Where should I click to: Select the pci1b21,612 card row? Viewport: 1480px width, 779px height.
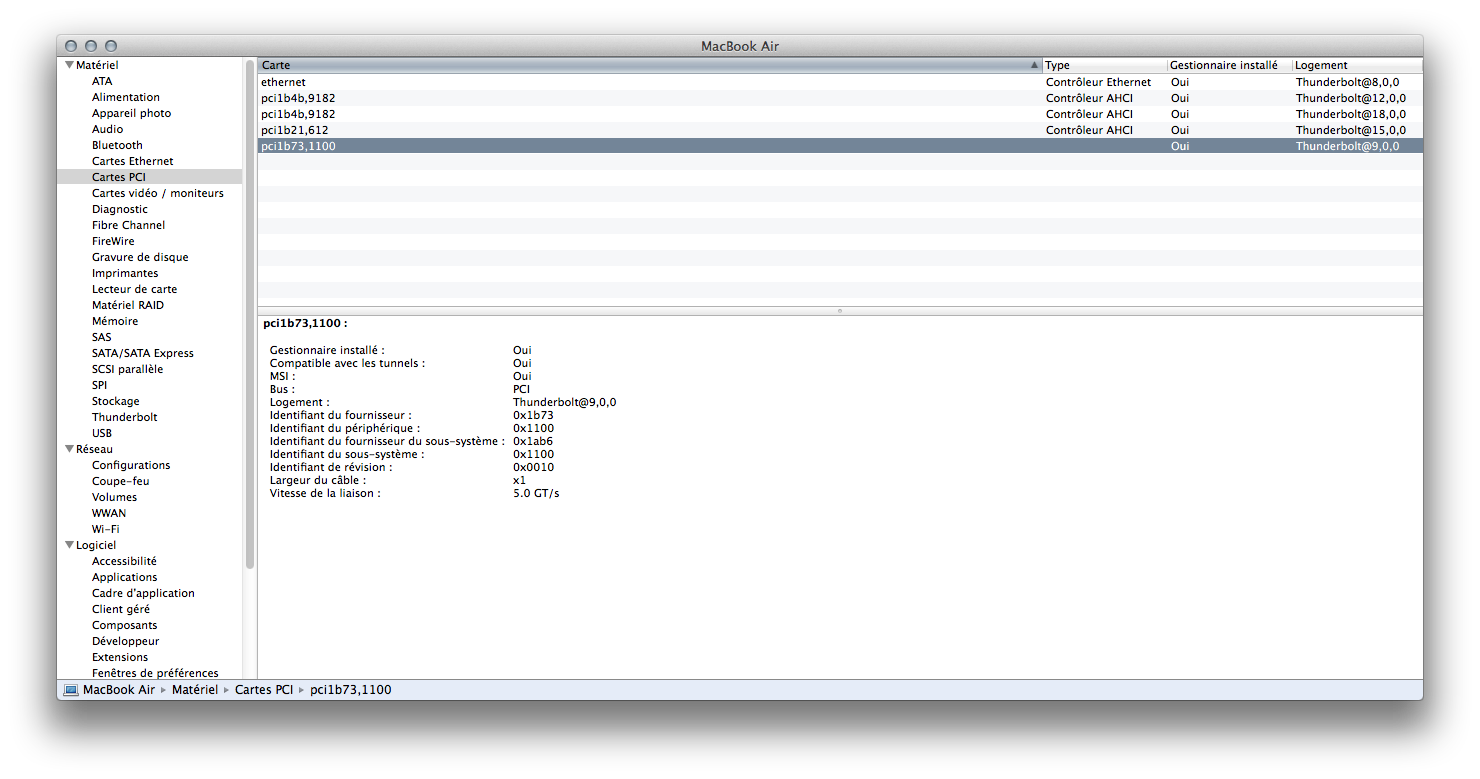tap(840, 130)
